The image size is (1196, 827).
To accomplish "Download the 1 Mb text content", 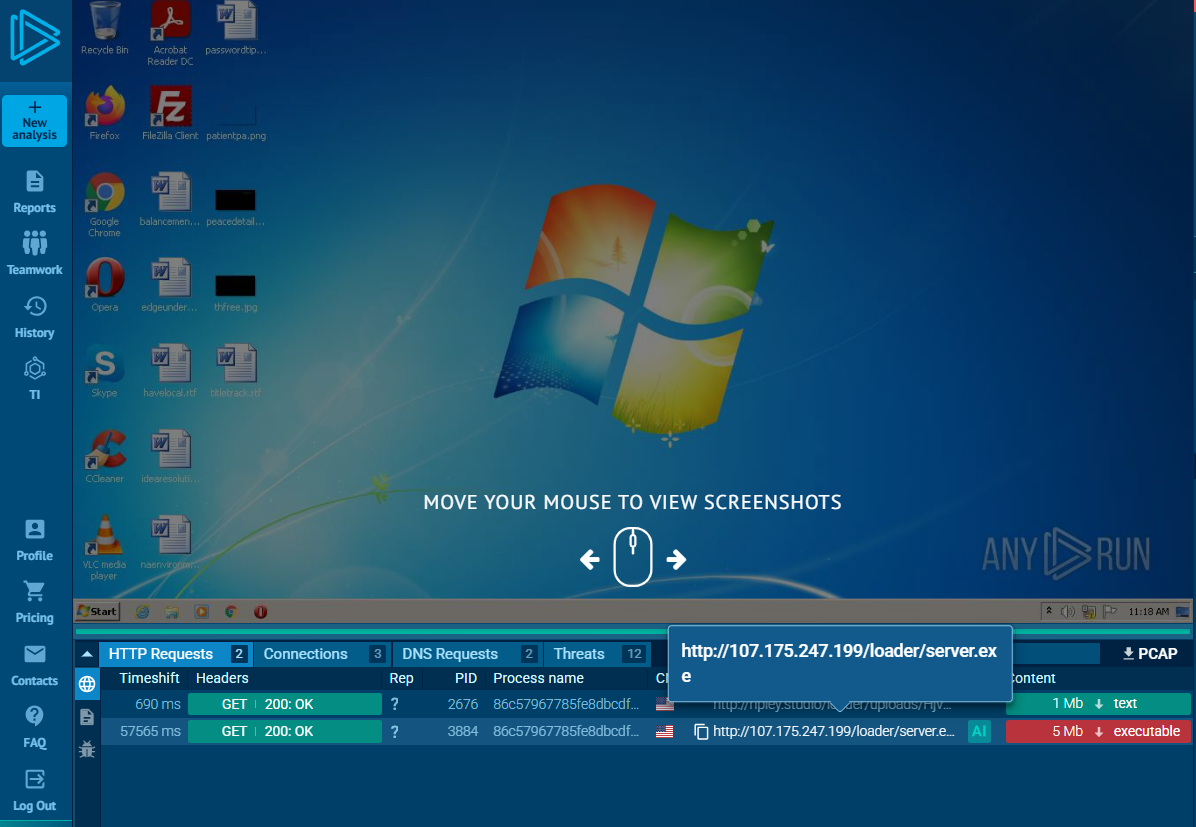I will tap(1098, 703).
